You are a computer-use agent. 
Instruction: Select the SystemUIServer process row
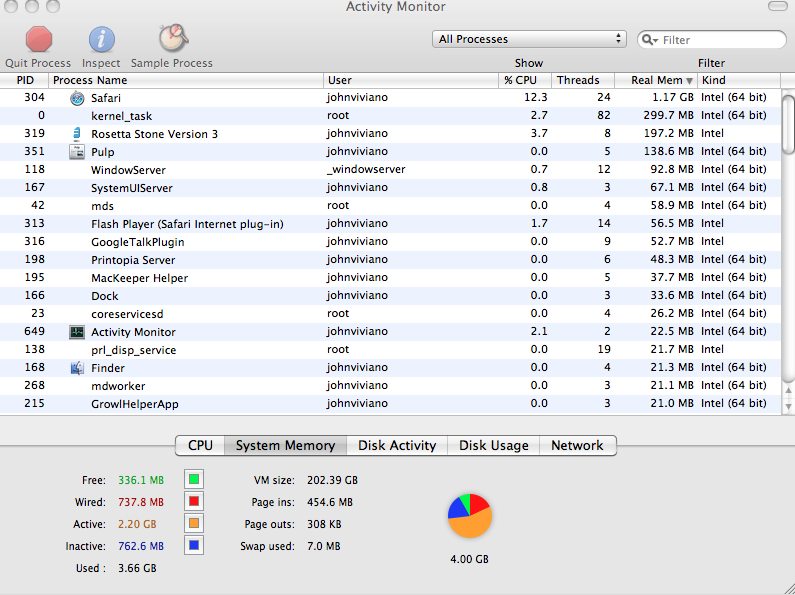(390, 188)
